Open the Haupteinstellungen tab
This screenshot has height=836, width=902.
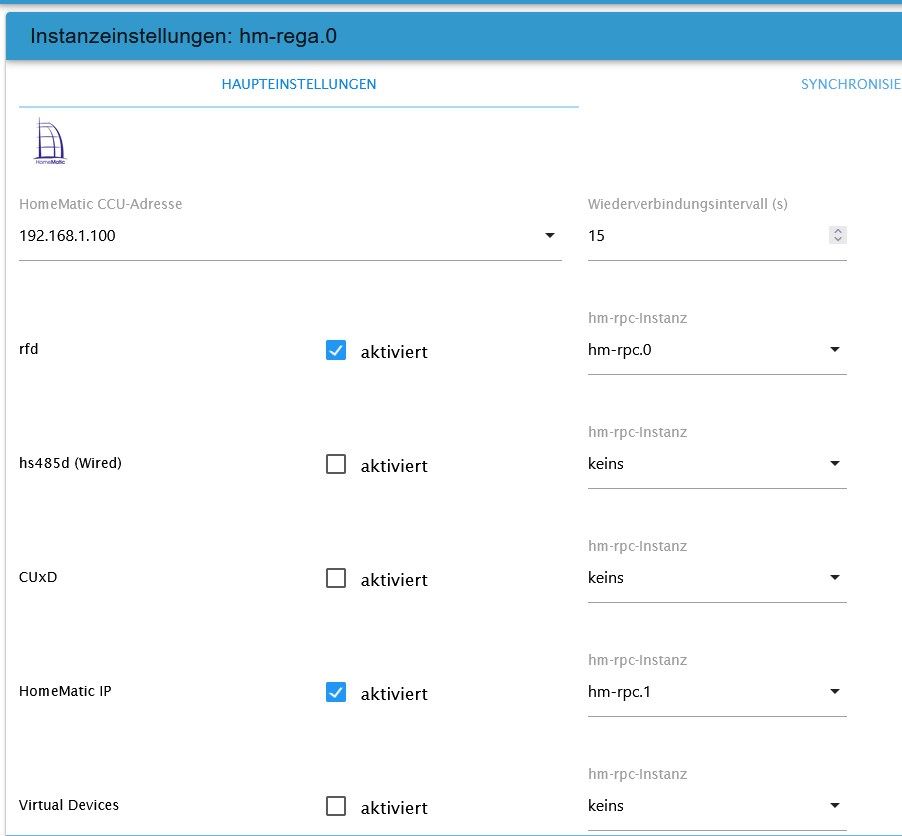[299, 84]
